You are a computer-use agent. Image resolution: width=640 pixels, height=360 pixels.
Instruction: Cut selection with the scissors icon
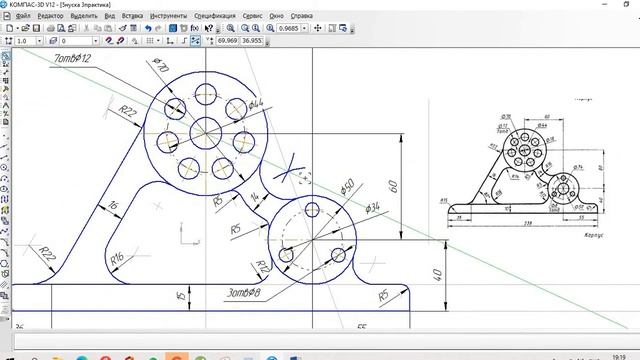tap(86, 28)
